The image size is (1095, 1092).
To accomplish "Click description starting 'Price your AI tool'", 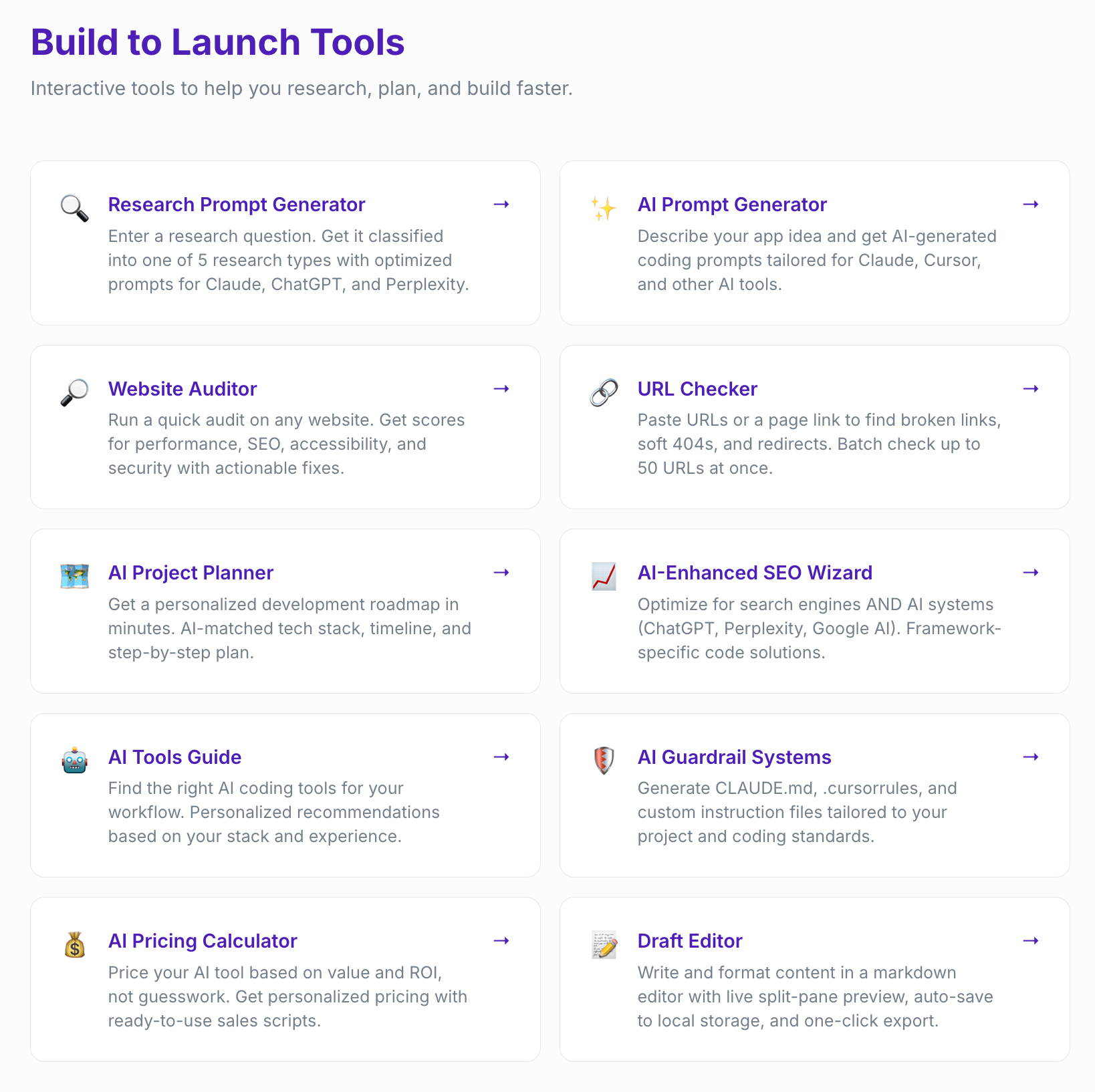I will tap(287, 996).
